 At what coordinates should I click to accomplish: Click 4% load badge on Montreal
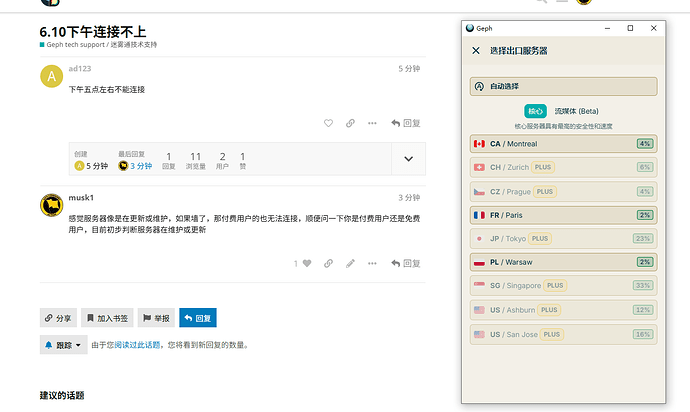click(645, 144)
